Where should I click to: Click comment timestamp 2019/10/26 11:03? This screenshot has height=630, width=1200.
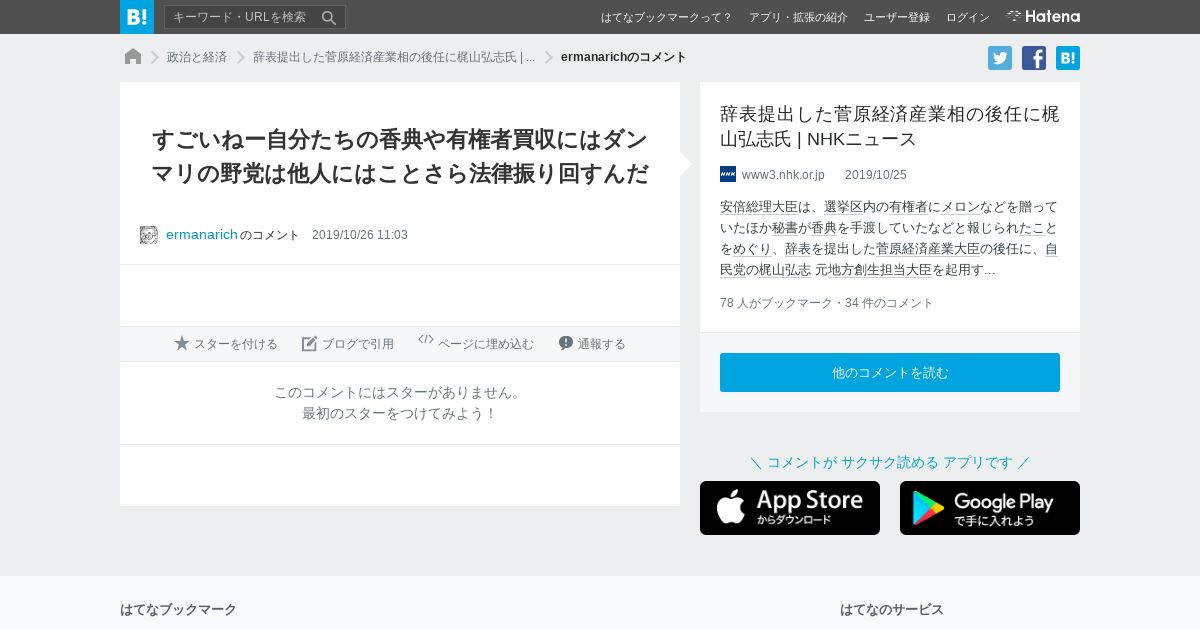point(360,235)
